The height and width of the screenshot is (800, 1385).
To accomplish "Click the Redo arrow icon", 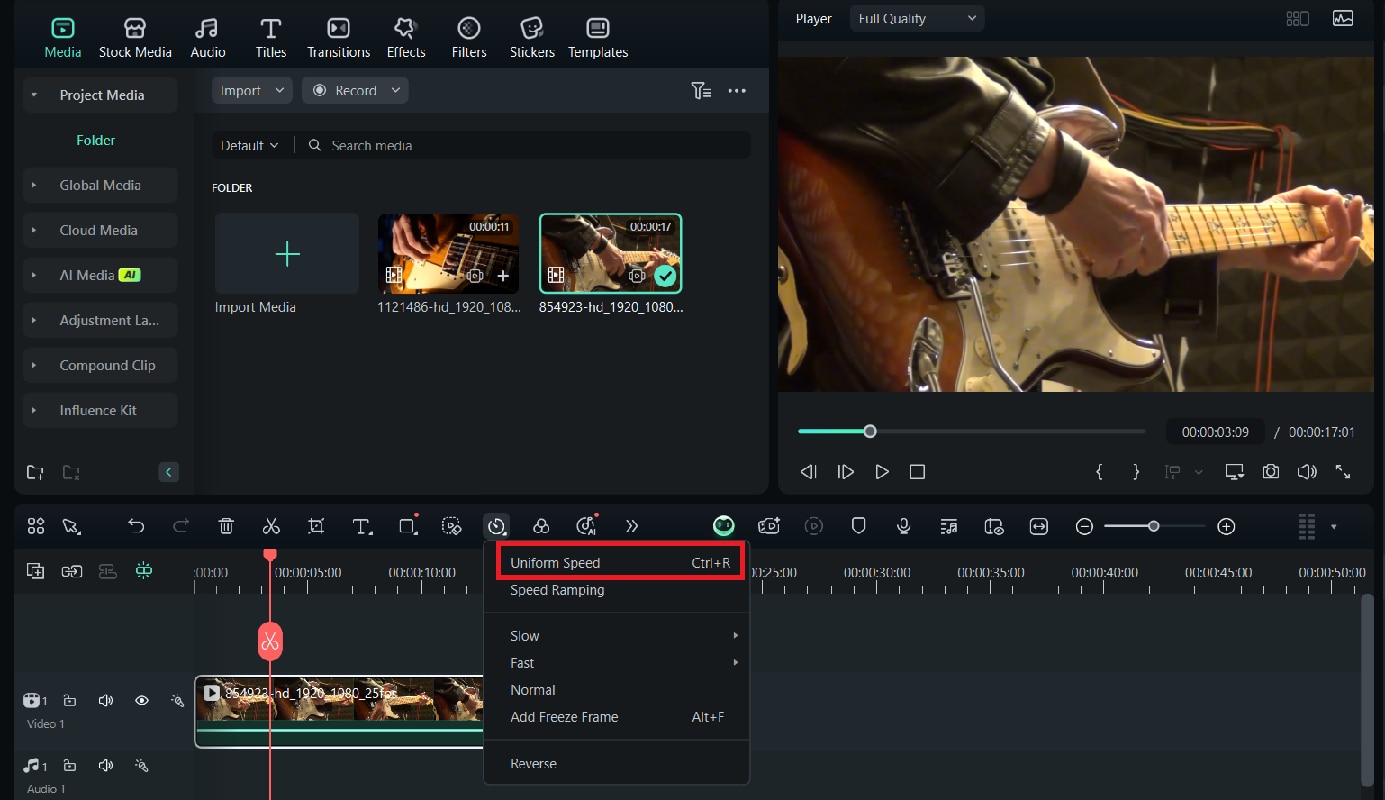I will (181, 526).
